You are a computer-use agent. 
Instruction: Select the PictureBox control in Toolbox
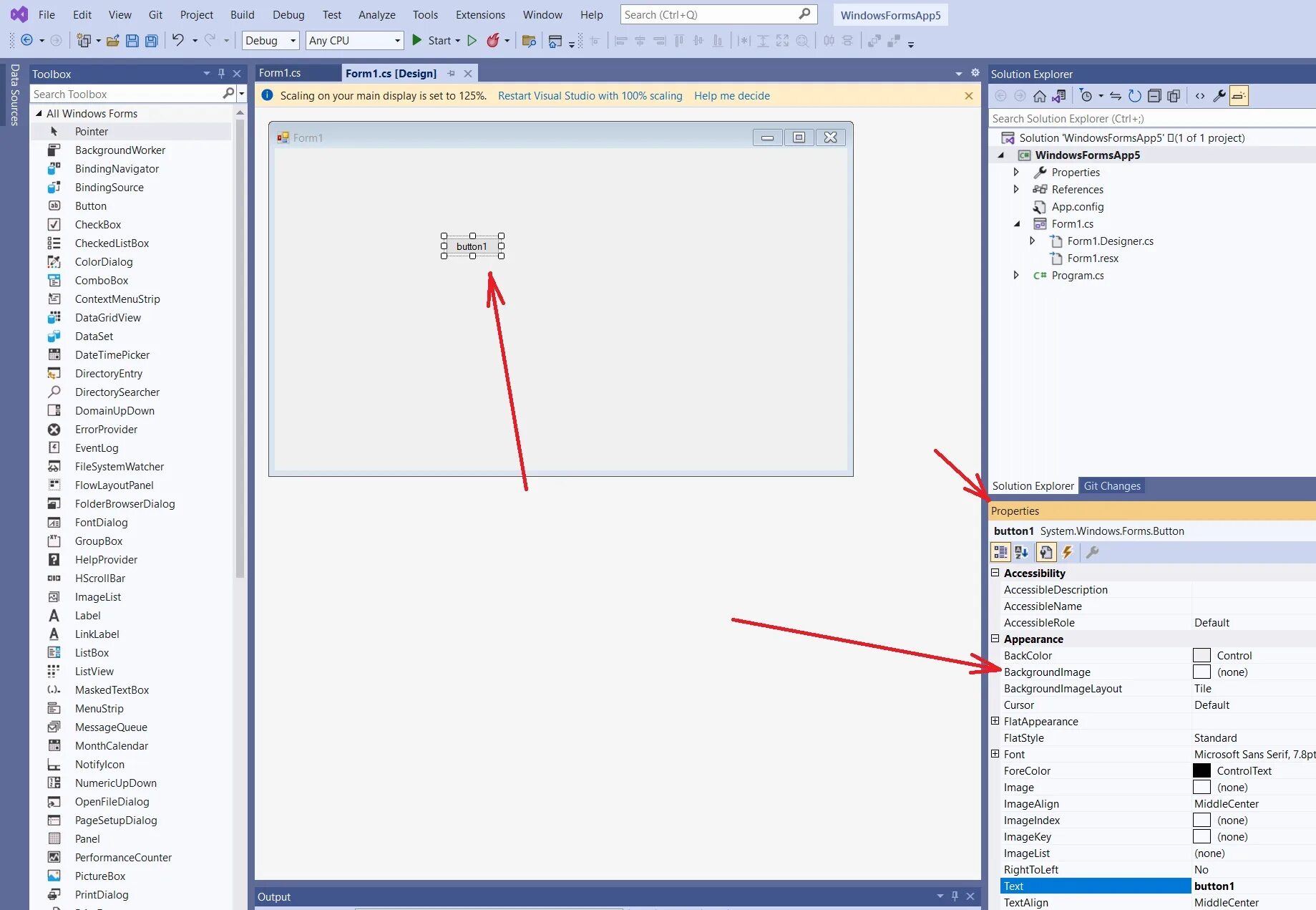tap(100, 876)
